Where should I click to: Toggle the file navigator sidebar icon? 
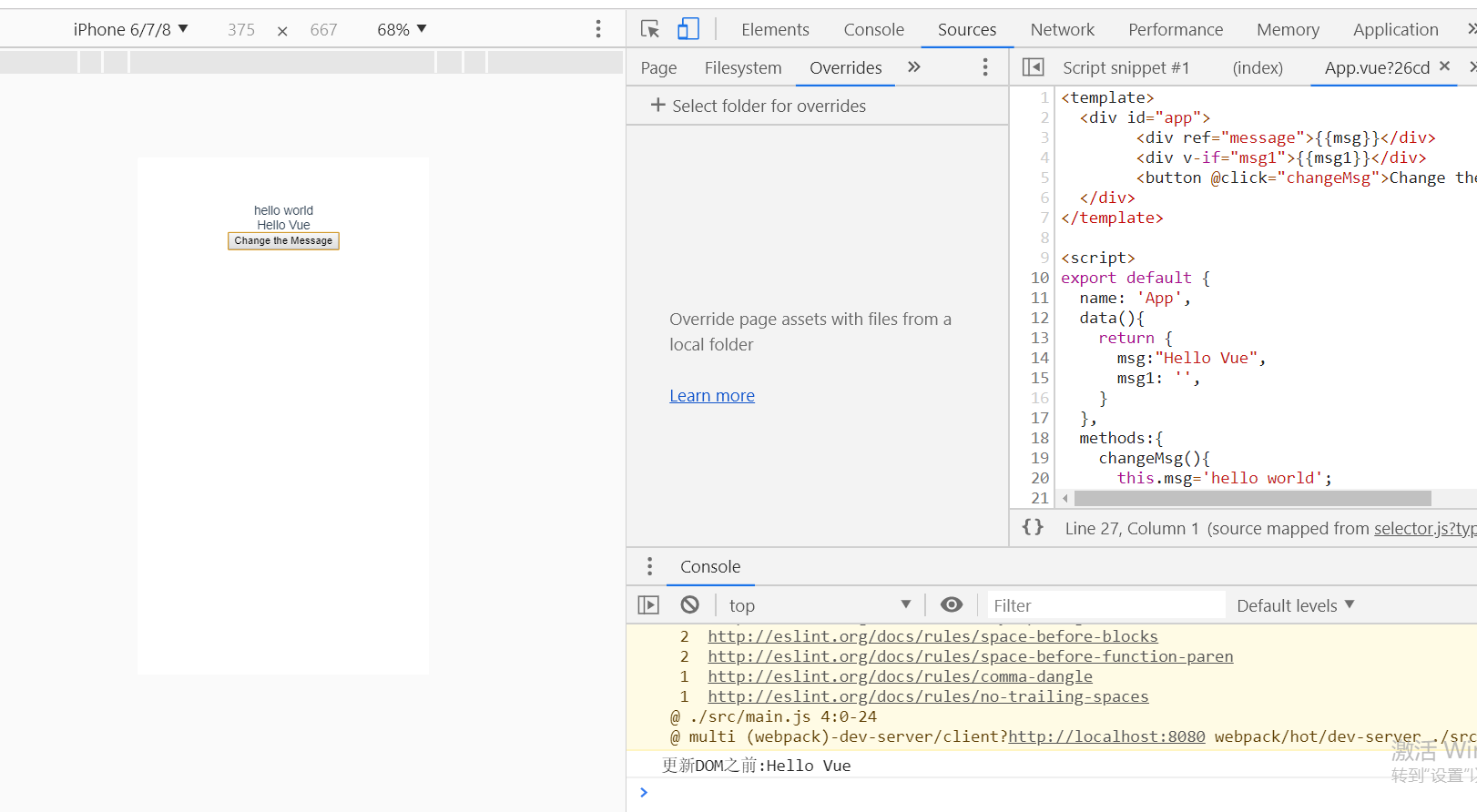click(x=1034, y=67)
